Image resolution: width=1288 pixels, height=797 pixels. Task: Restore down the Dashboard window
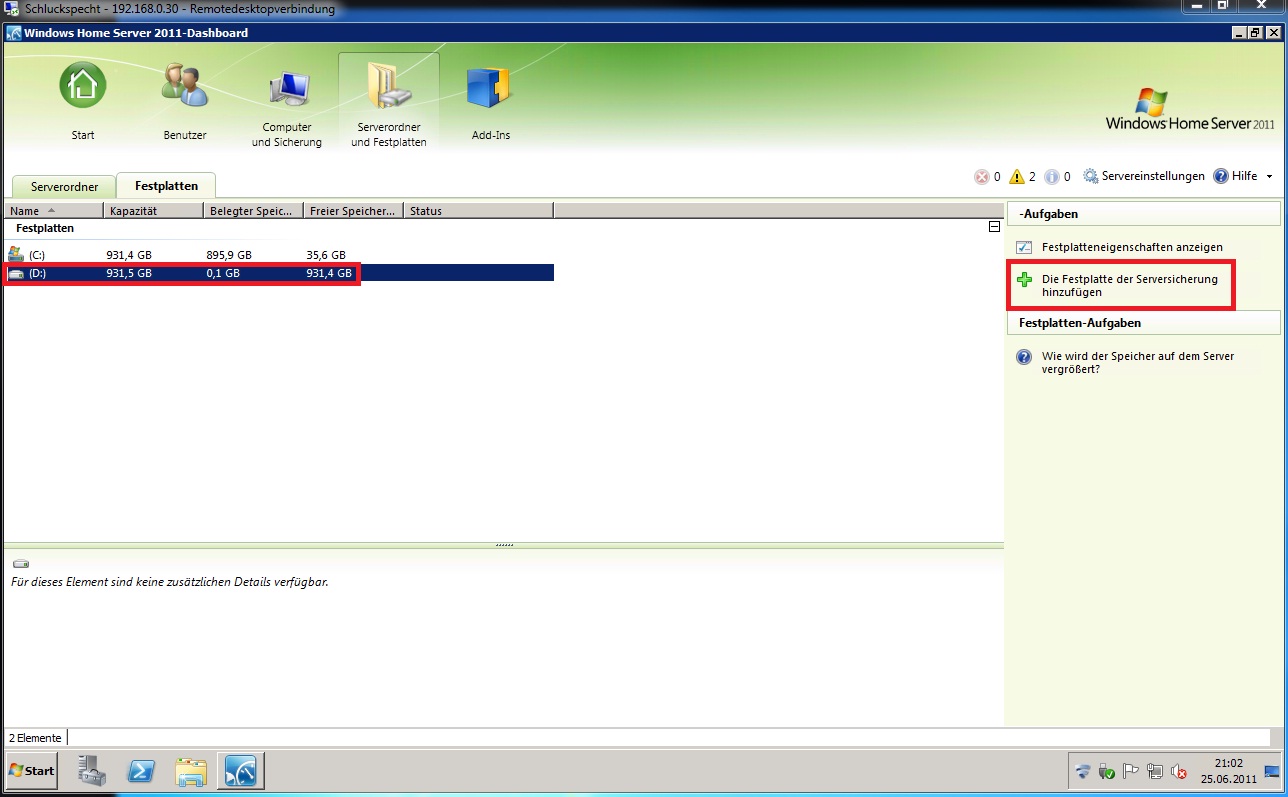(1254, 33)
